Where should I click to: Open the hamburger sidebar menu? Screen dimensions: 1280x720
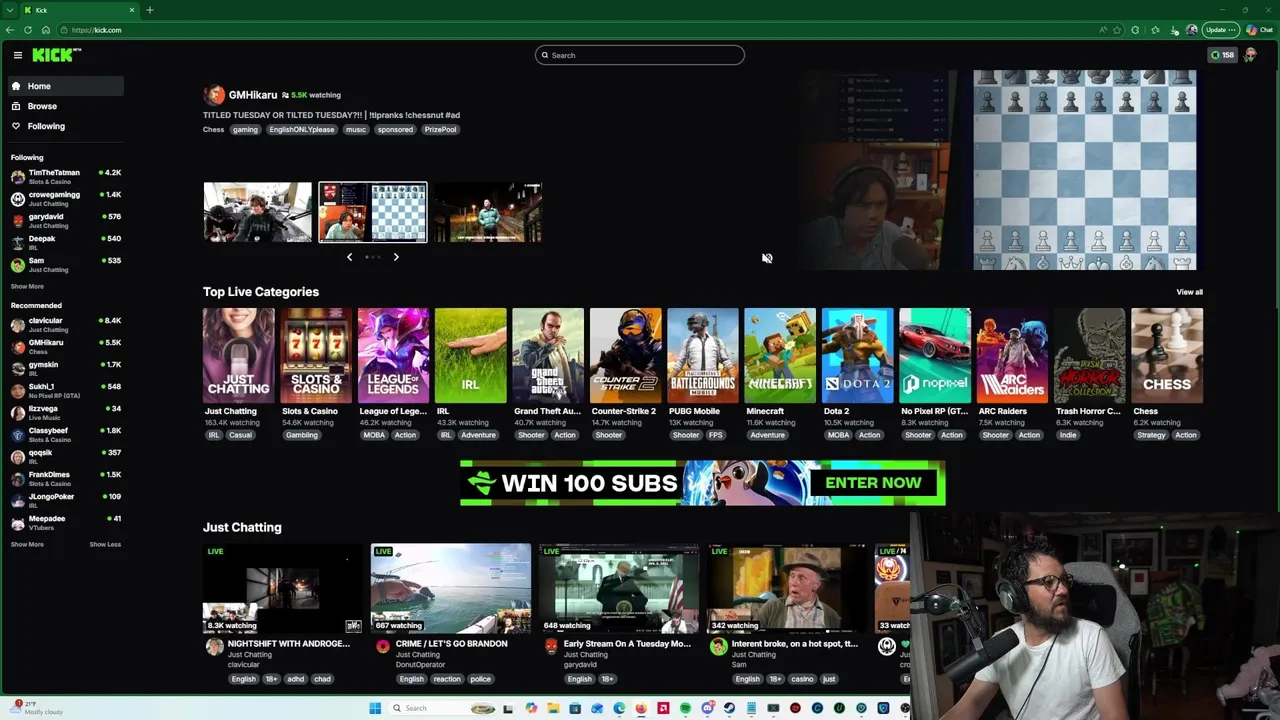pyautogui.click(x=17, y=55)
